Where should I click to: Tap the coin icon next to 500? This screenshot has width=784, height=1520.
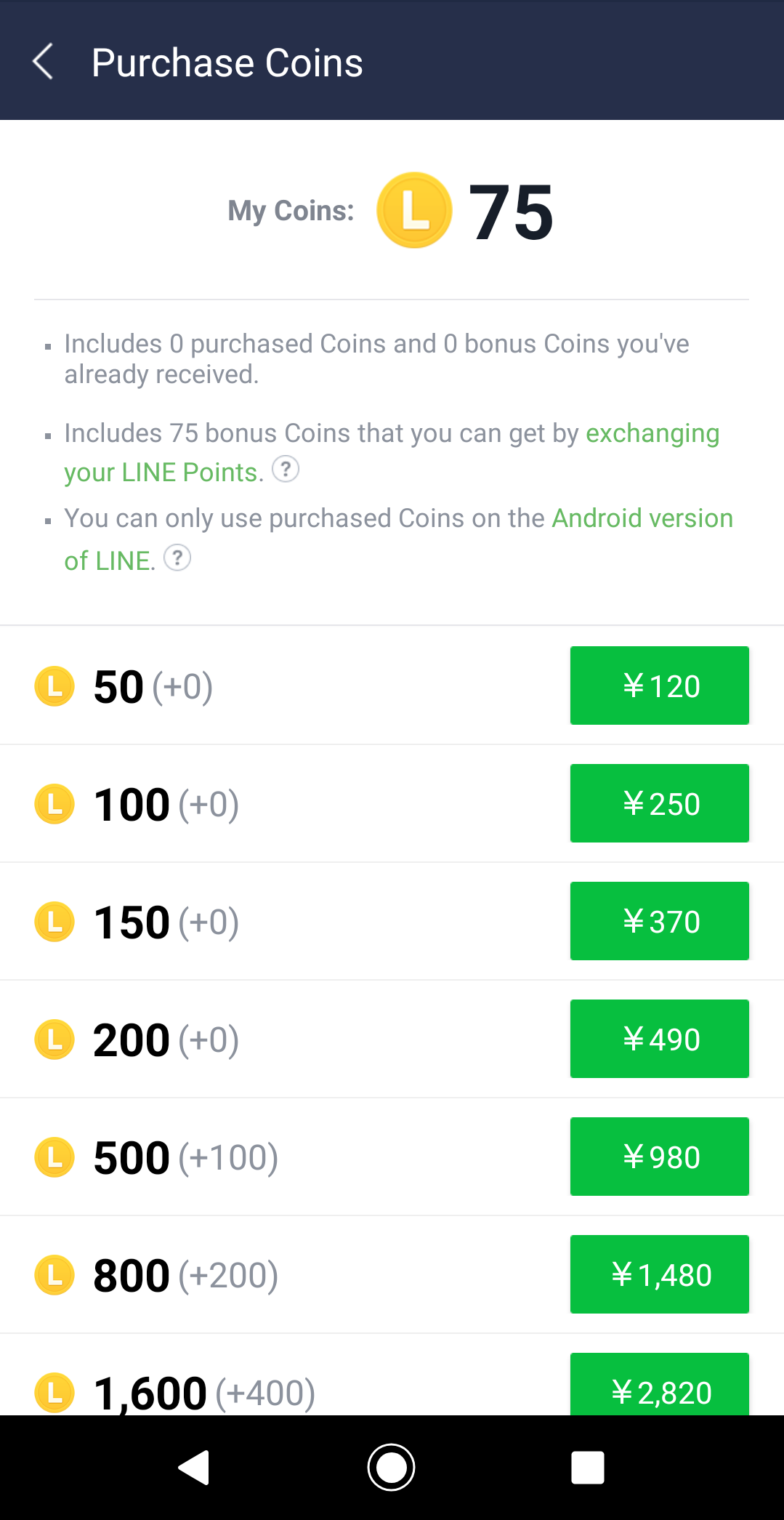pos(54,1157)
